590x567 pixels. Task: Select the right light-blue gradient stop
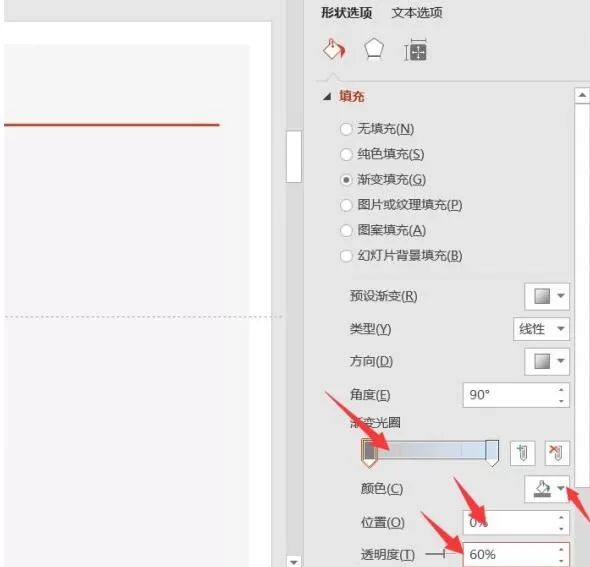pos(492,453)
